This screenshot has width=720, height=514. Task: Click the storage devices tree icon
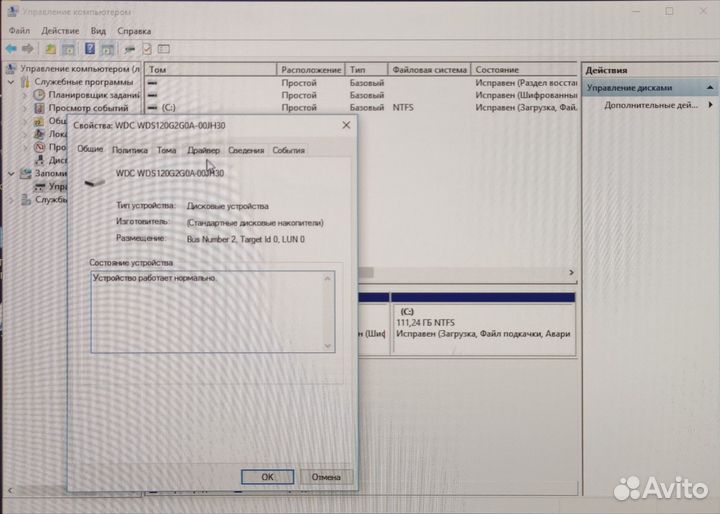point(26,173)
